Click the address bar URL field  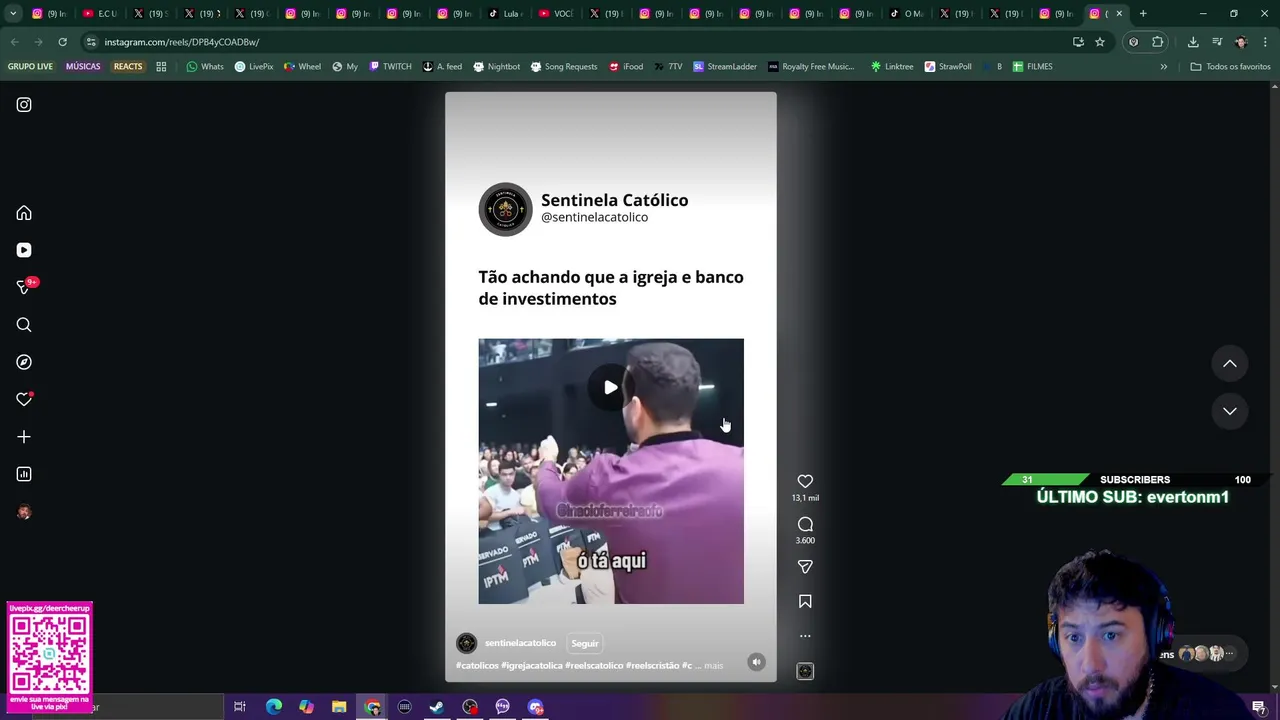click(x=580, y=42)
